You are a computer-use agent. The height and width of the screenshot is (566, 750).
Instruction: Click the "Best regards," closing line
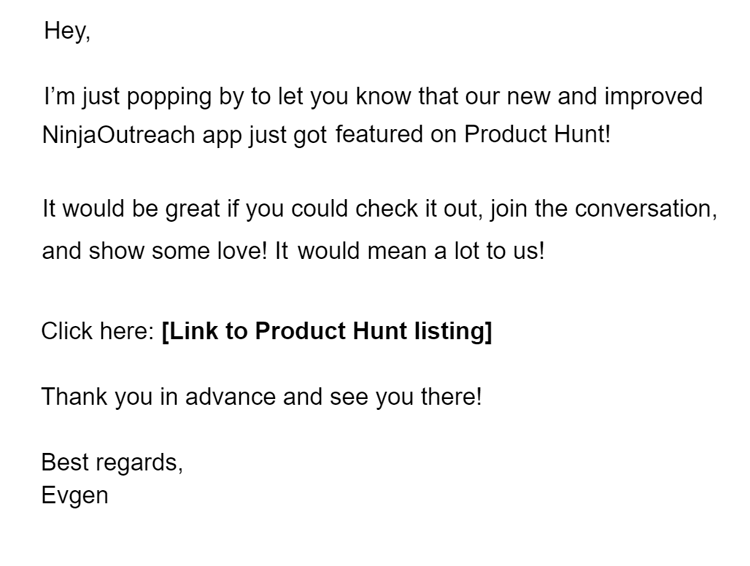pyautogui.click(x=112, y=463)
